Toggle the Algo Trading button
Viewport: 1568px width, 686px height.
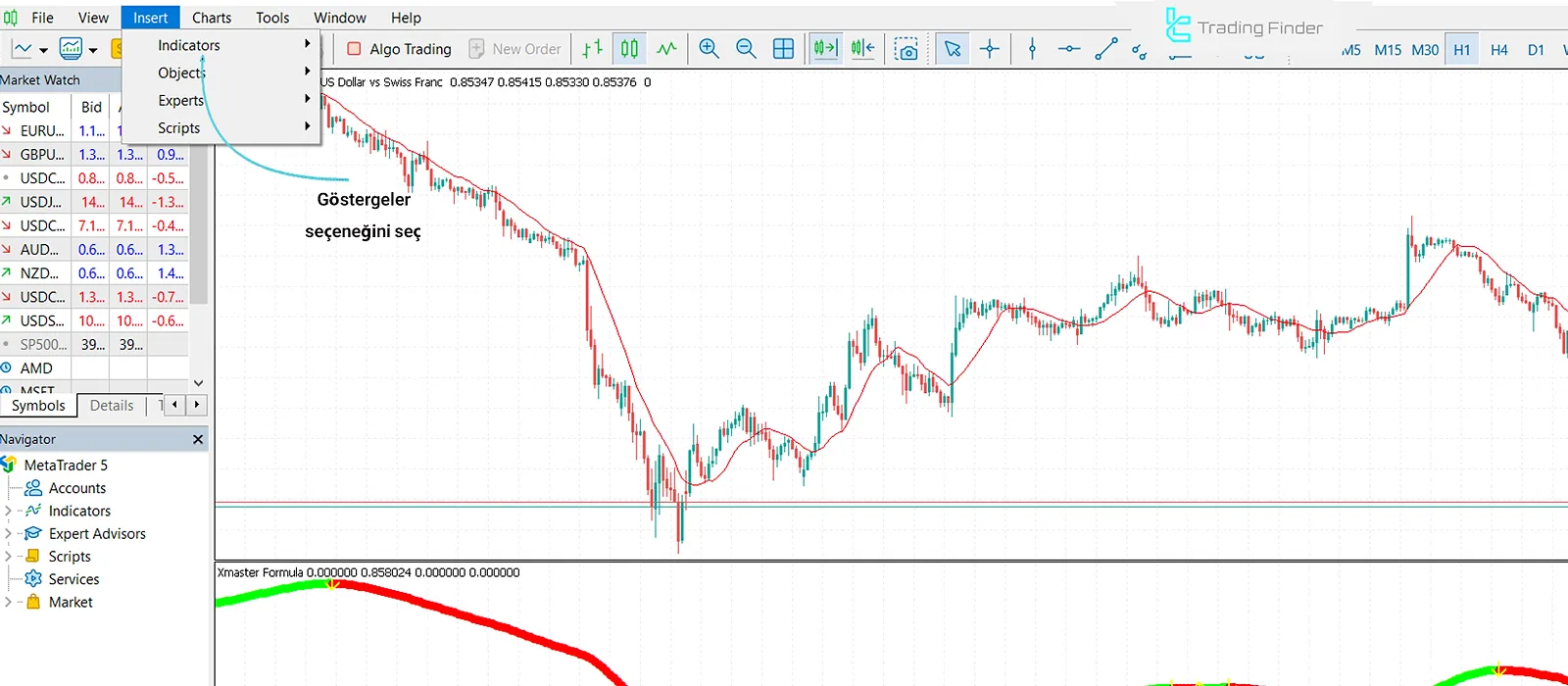399,49
